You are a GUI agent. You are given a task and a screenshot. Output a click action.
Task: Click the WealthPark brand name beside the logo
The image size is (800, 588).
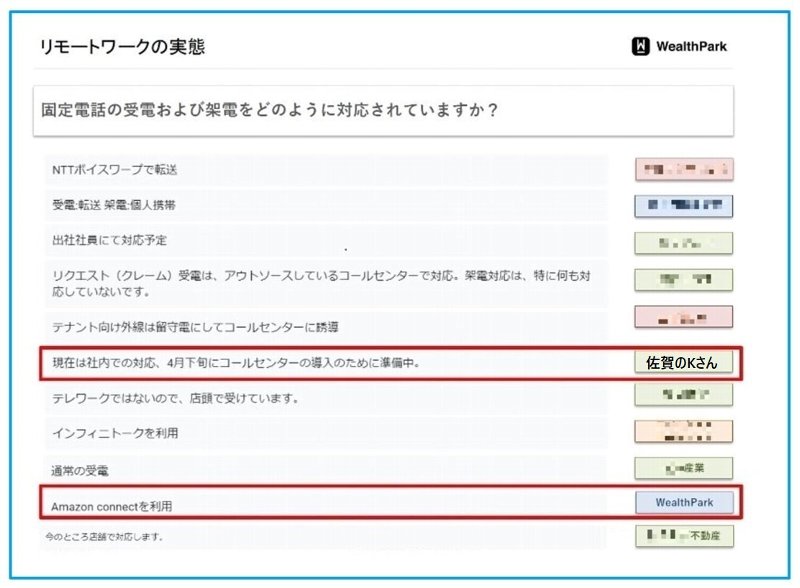(x=691, y=46)
